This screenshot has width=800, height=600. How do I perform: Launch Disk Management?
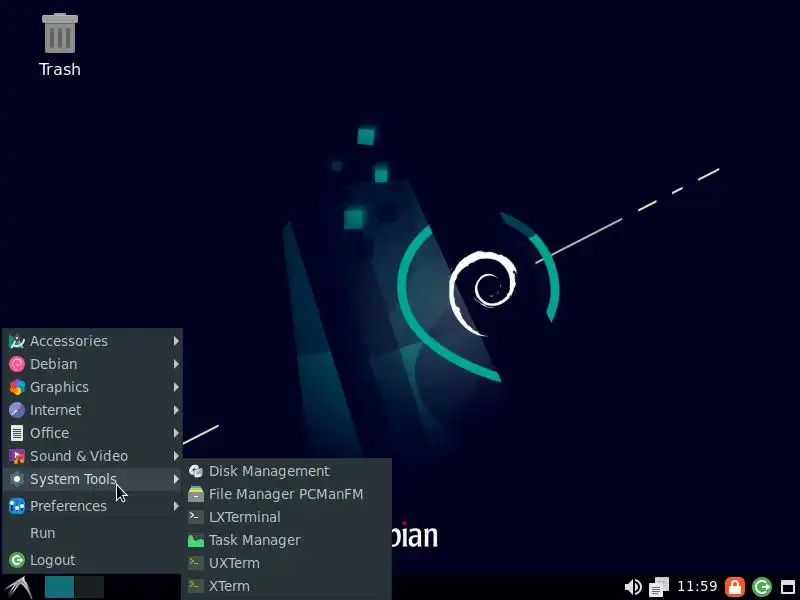coord(287,471)
